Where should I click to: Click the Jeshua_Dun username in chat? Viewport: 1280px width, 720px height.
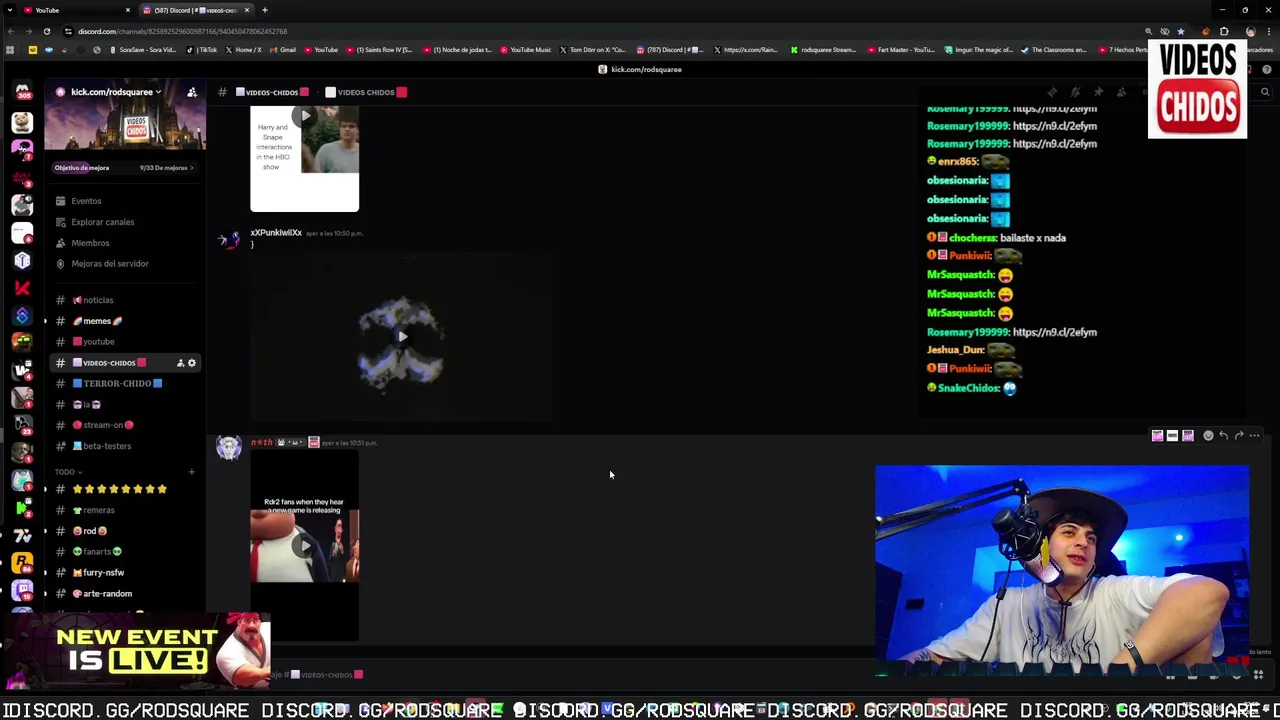tap(955, 350)
